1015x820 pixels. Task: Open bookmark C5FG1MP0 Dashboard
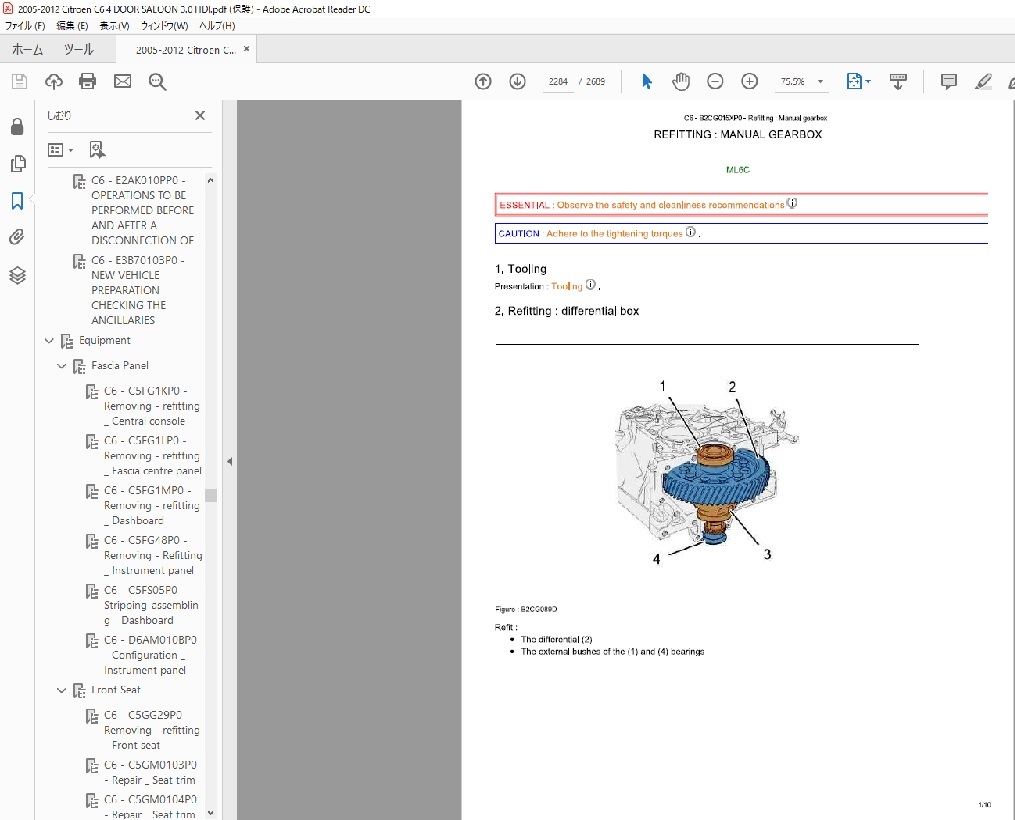point(151,505)
